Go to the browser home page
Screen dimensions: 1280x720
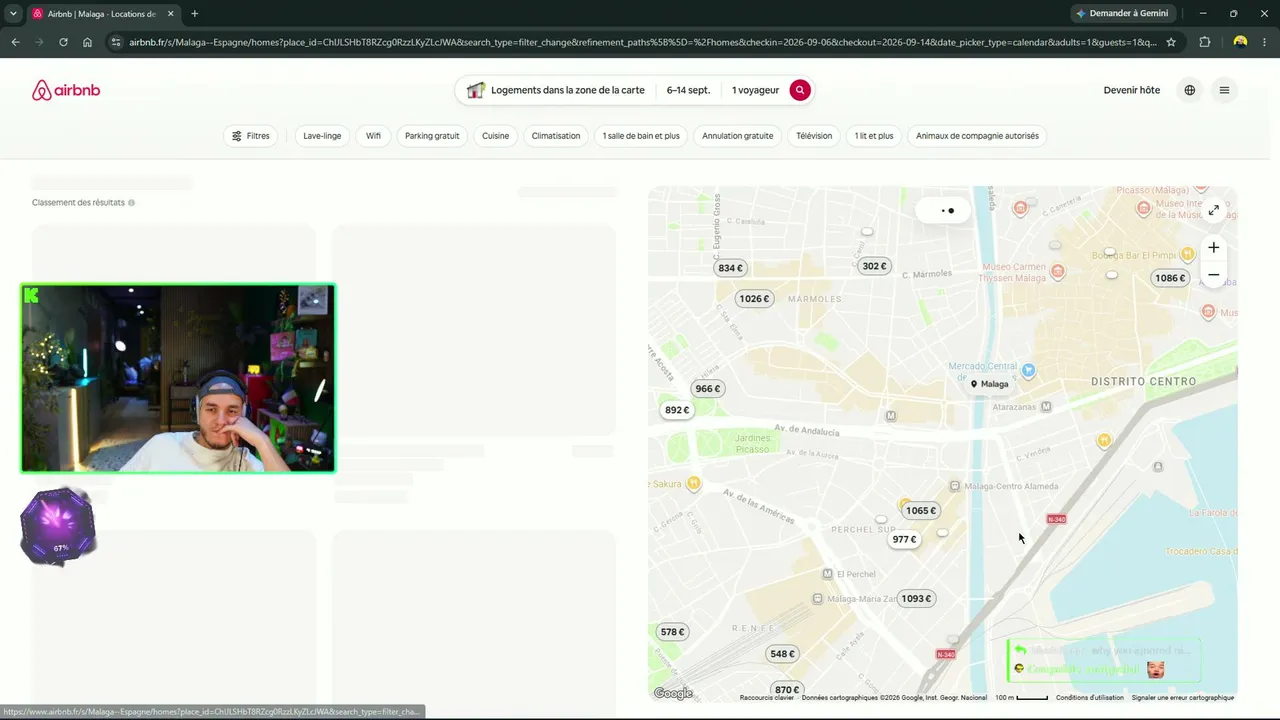click(87, 42)
